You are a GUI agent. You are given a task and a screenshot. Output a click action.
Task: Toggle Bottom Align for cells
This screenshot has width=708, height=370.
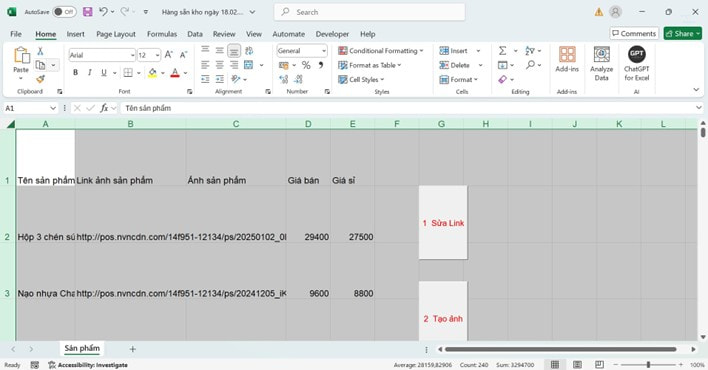(x=234, y=51)
